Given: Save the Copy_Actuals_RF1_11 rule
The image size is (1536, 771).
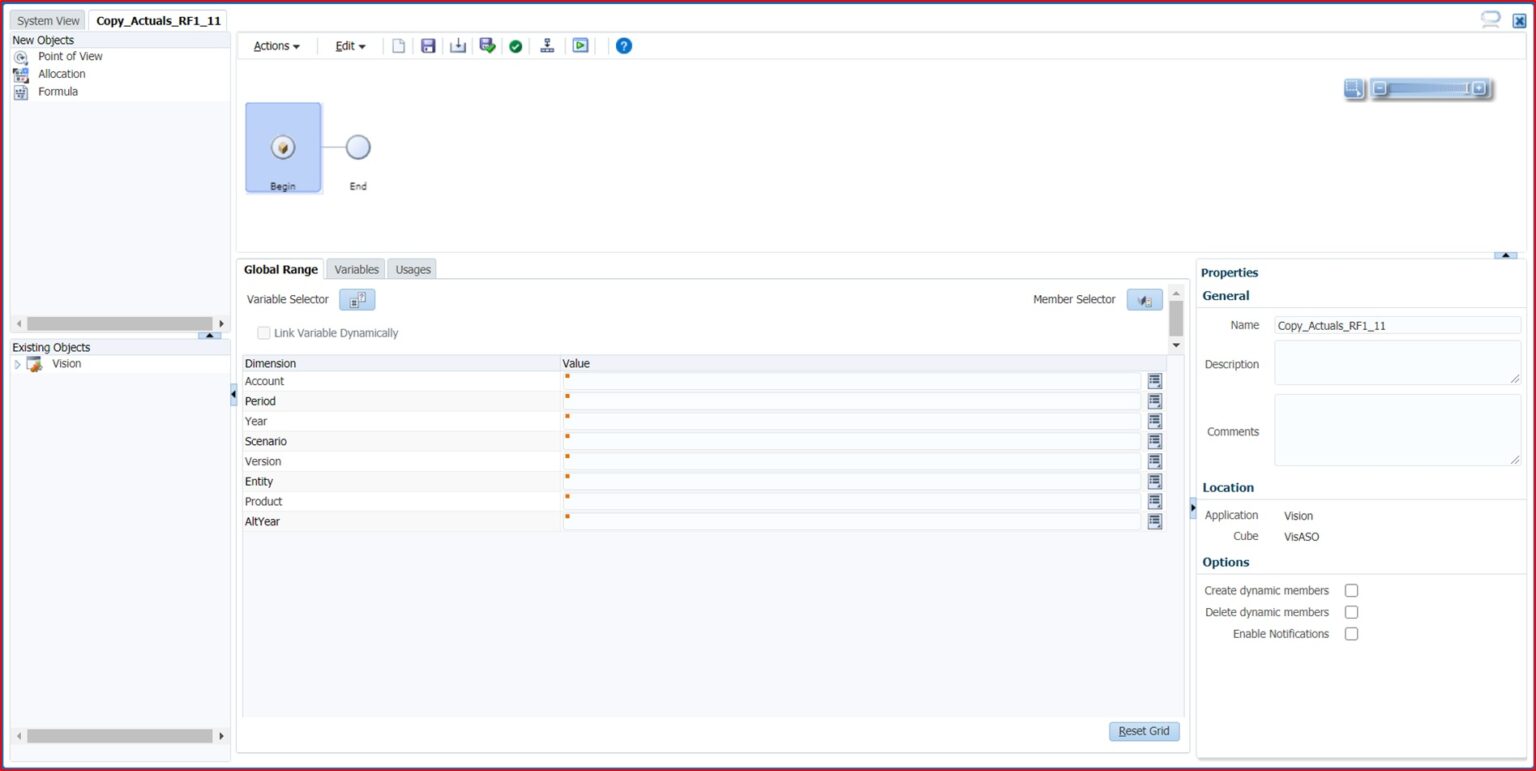Looking at the screenshot, I should (x=428, y=45).
